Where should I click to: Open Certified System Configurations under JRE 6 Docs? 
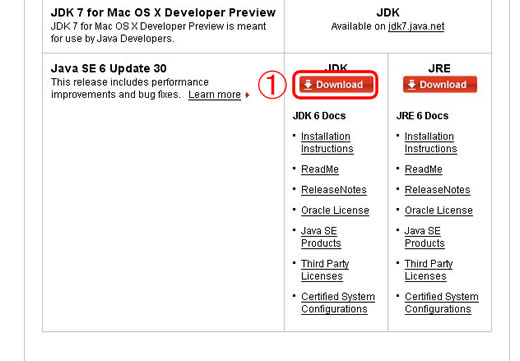point(441,303)
